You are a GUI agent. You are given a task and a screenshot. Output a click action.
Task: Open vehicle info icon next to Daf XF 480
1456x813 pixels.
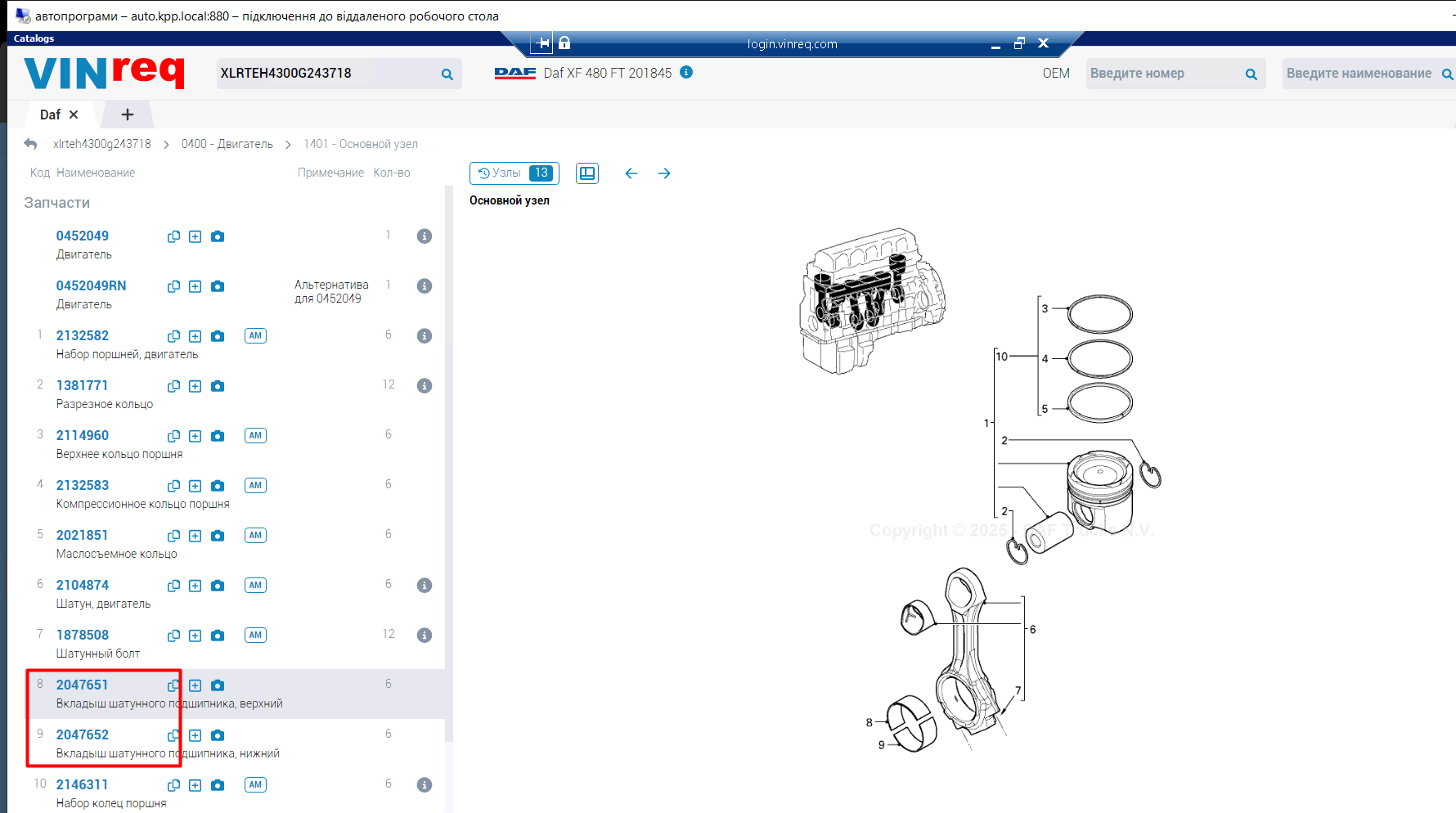[686, 72]
